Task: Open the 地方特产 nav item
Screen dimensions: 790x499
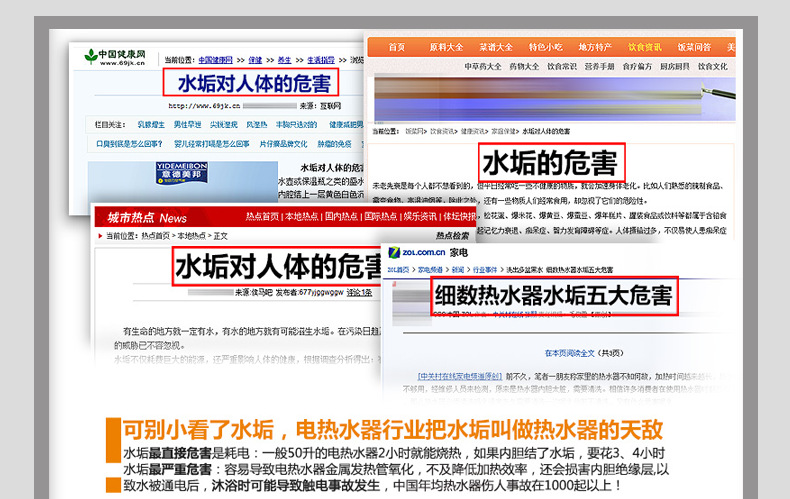Action: click(595, 47)
